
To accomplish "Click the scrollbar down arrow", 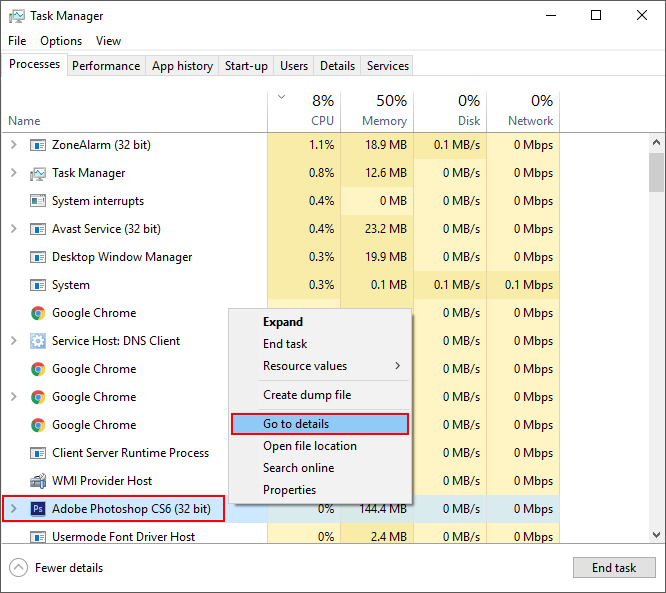I will 656,535.
